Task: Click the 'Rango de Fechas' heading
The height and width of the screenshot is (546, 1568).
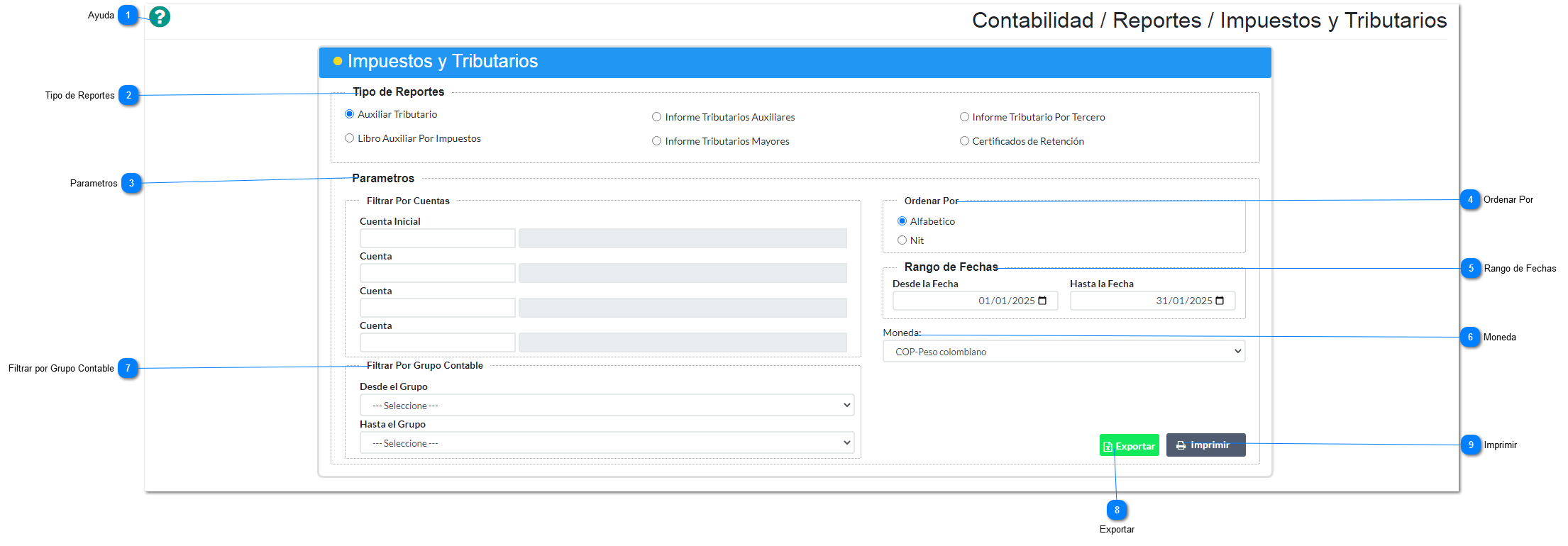Action: pos(951,267)
